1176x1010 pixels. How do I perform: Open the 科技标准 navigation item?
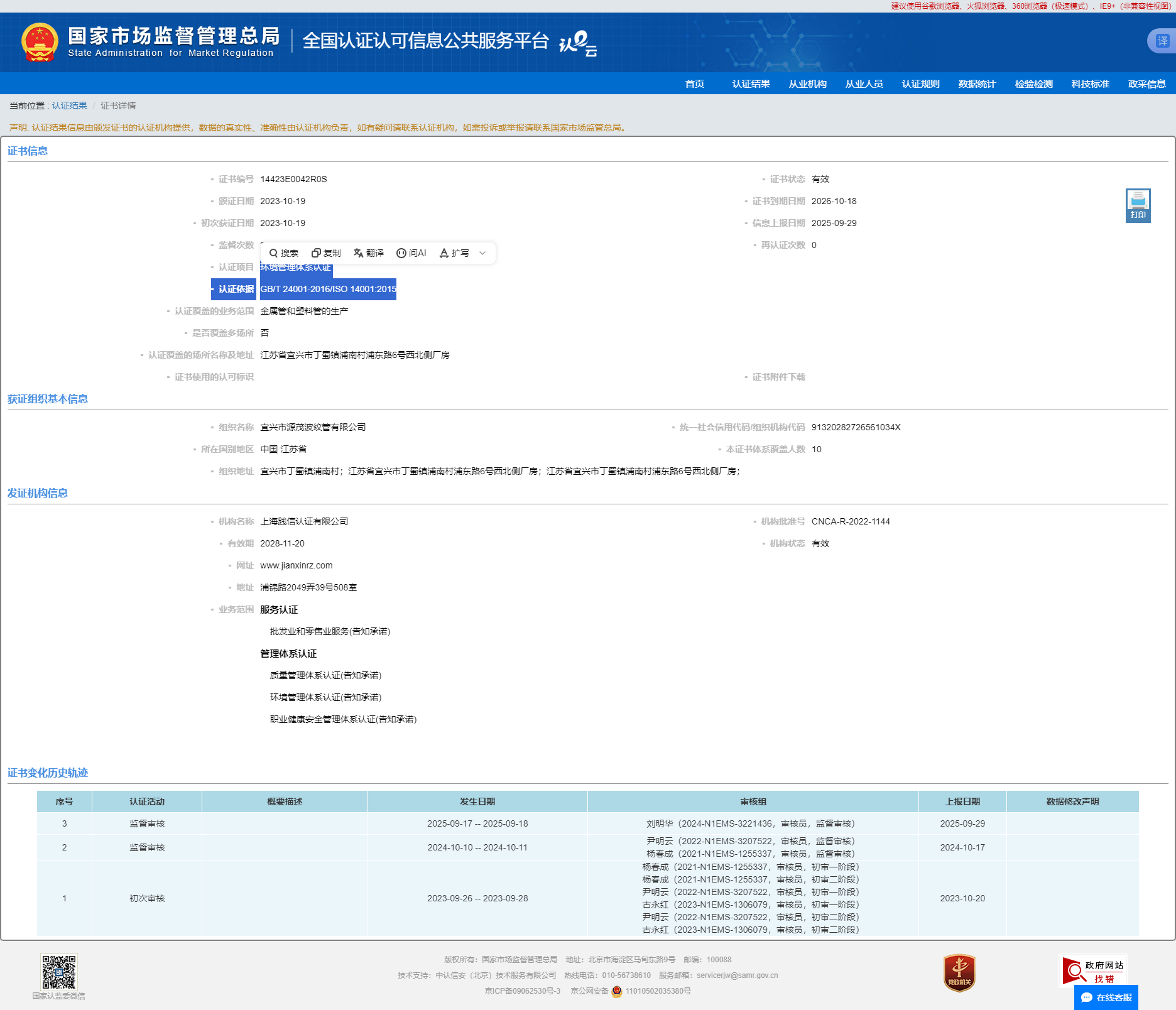pyautogui.click(x=1091, y=84)
